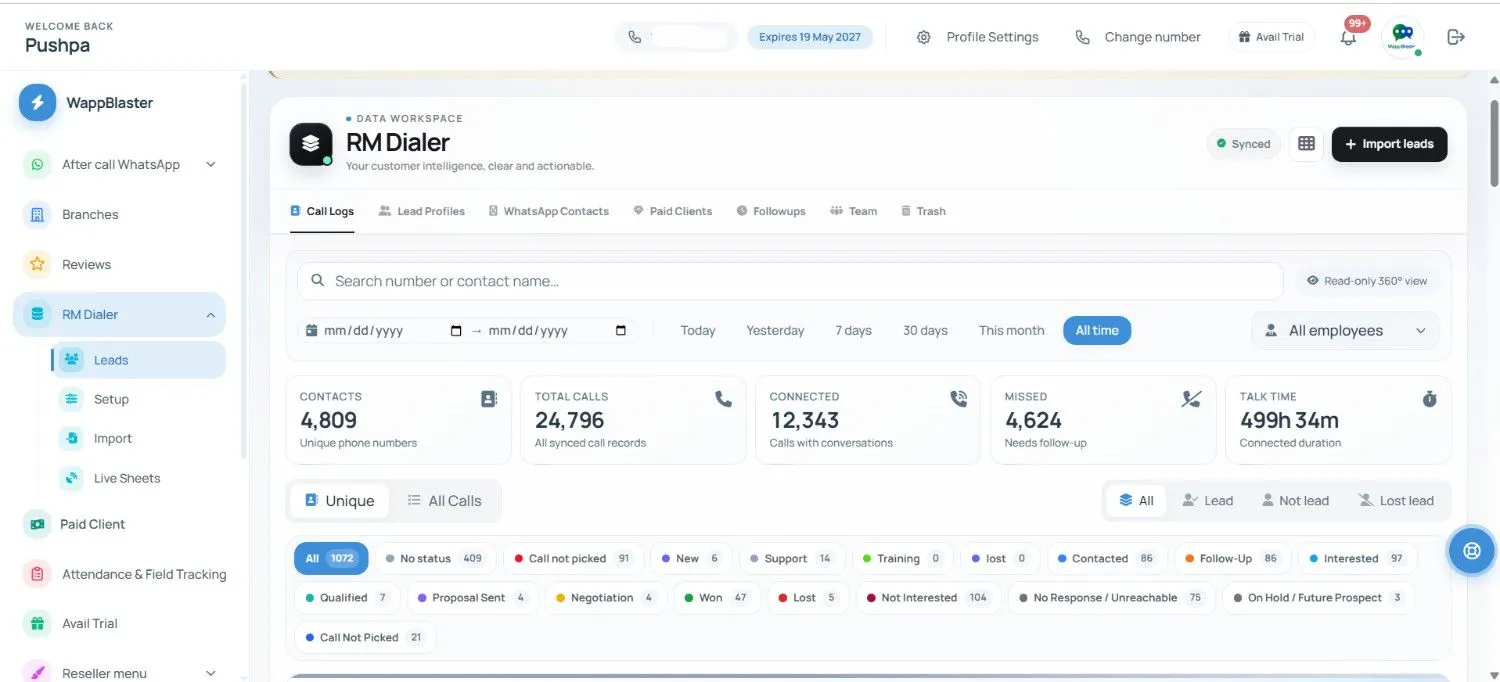Switch to the WhatsApp Contacts tab
1500x682 pixels.
tap(549, 211)
